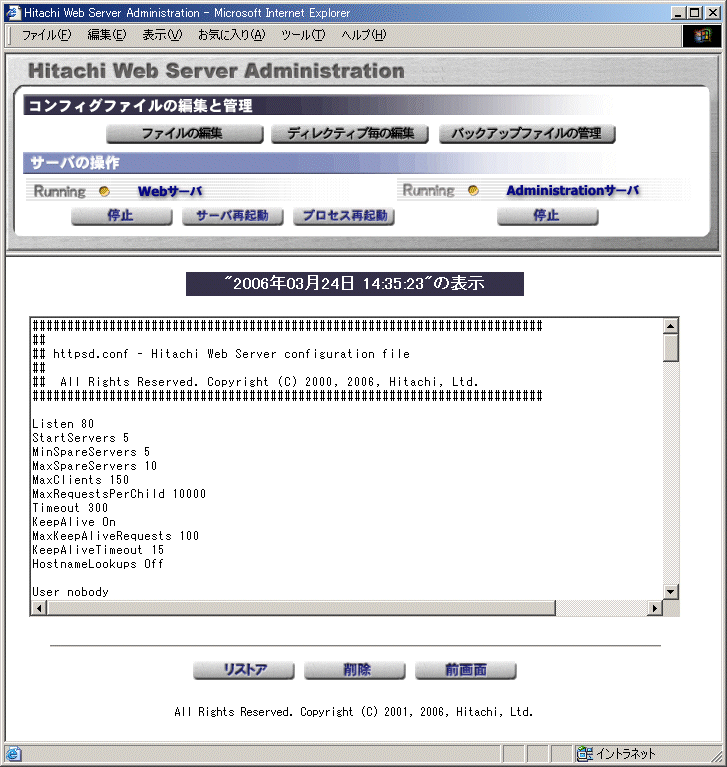The width and height of the screenshot is (727, 767).
Task: Open バックアップファイルの管理
Action: click(x=527, y=134)
